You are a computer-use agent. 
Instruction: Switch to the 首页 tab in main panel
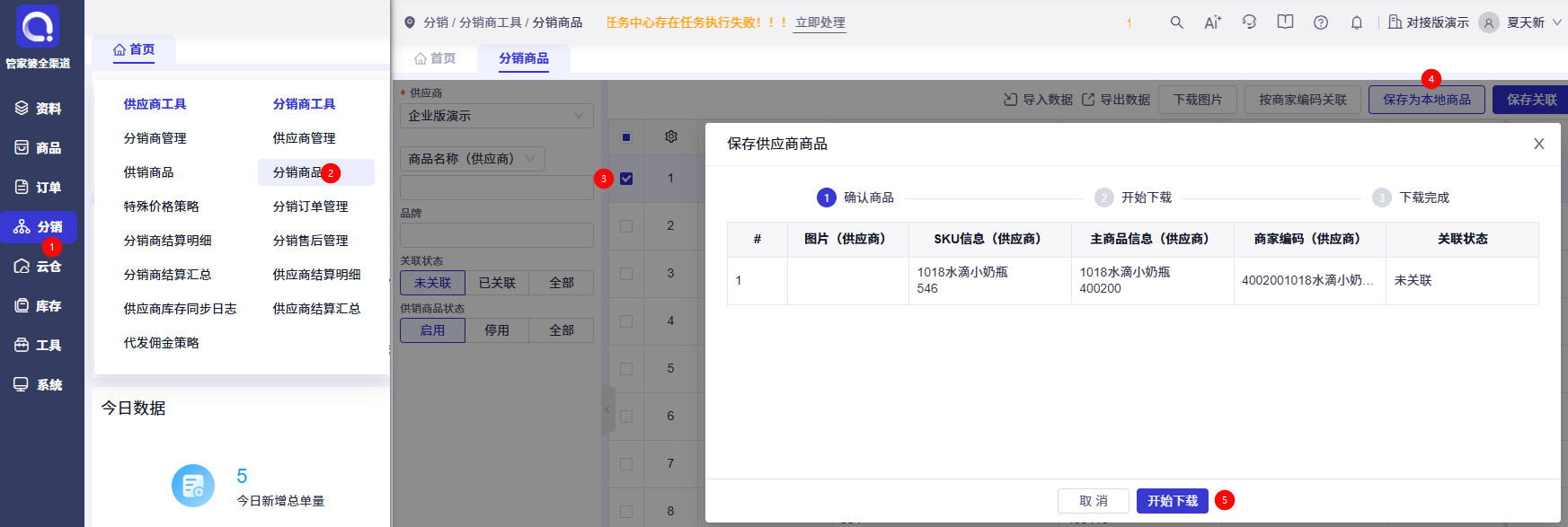(435, 58)
